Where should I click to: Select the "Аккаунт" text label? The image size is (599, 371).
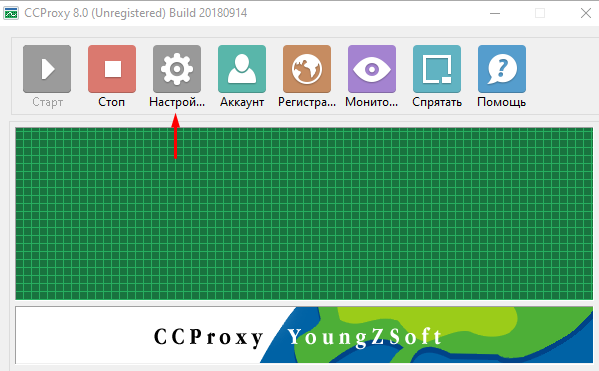(242, 102)
